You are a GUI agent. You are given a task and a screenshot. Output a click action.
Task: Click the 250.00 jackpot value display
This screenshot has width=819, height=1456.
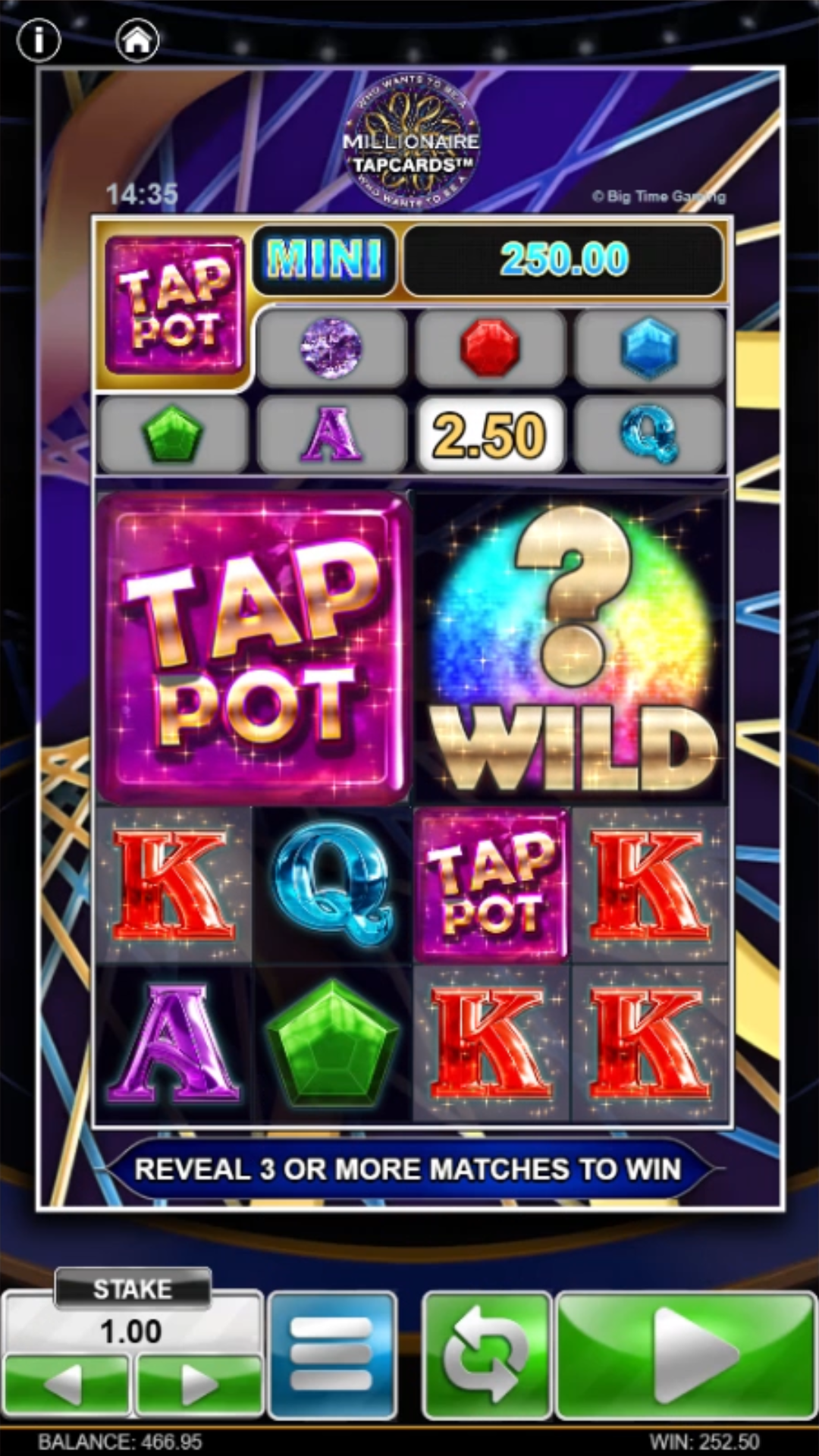[x=563, y=260]
